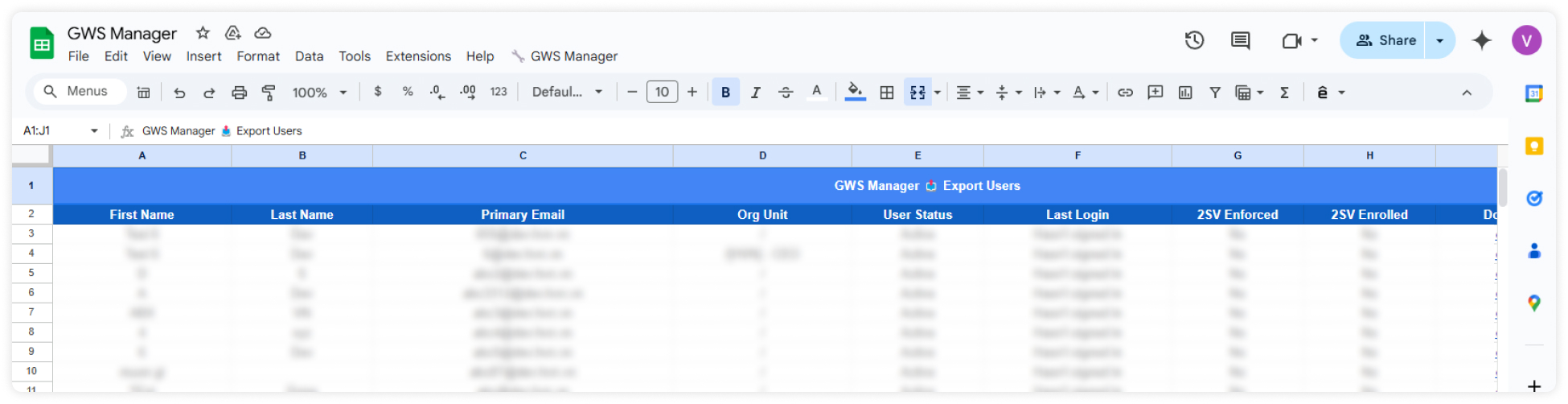Image resolution: width=1568 pixels, height=404 pixels.
Task: Insert comment icon in toolbar
Action: click(1155, 93)
